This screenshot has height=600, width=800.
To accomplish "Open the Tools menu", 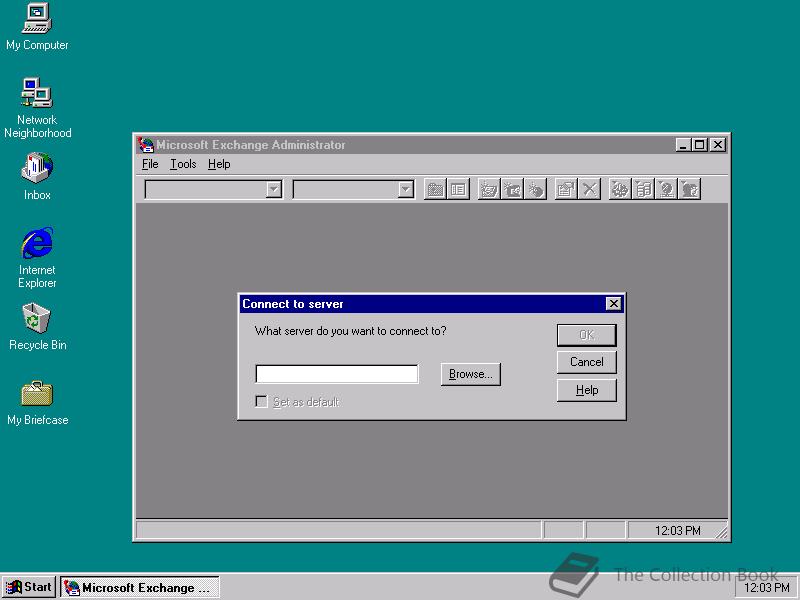I will [183, 164].
